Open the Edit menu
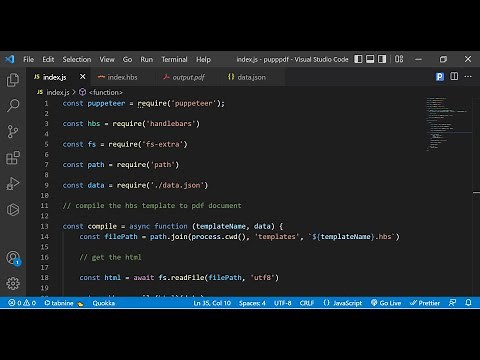Screen dimensions: 480x360 [48, 59]
